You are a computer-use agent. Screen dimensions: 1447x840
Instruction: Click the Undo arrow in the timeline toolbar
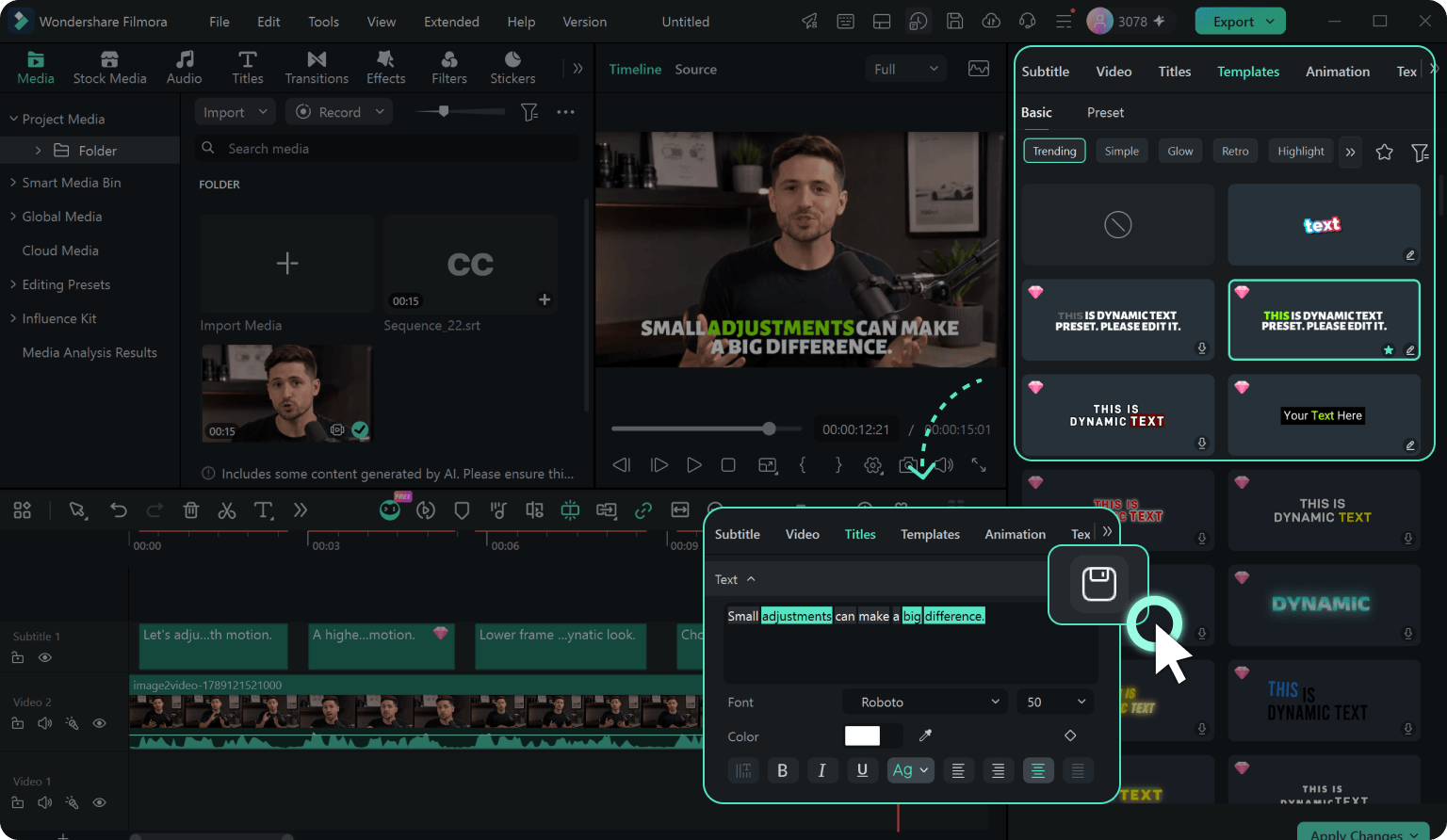[119, 510]
